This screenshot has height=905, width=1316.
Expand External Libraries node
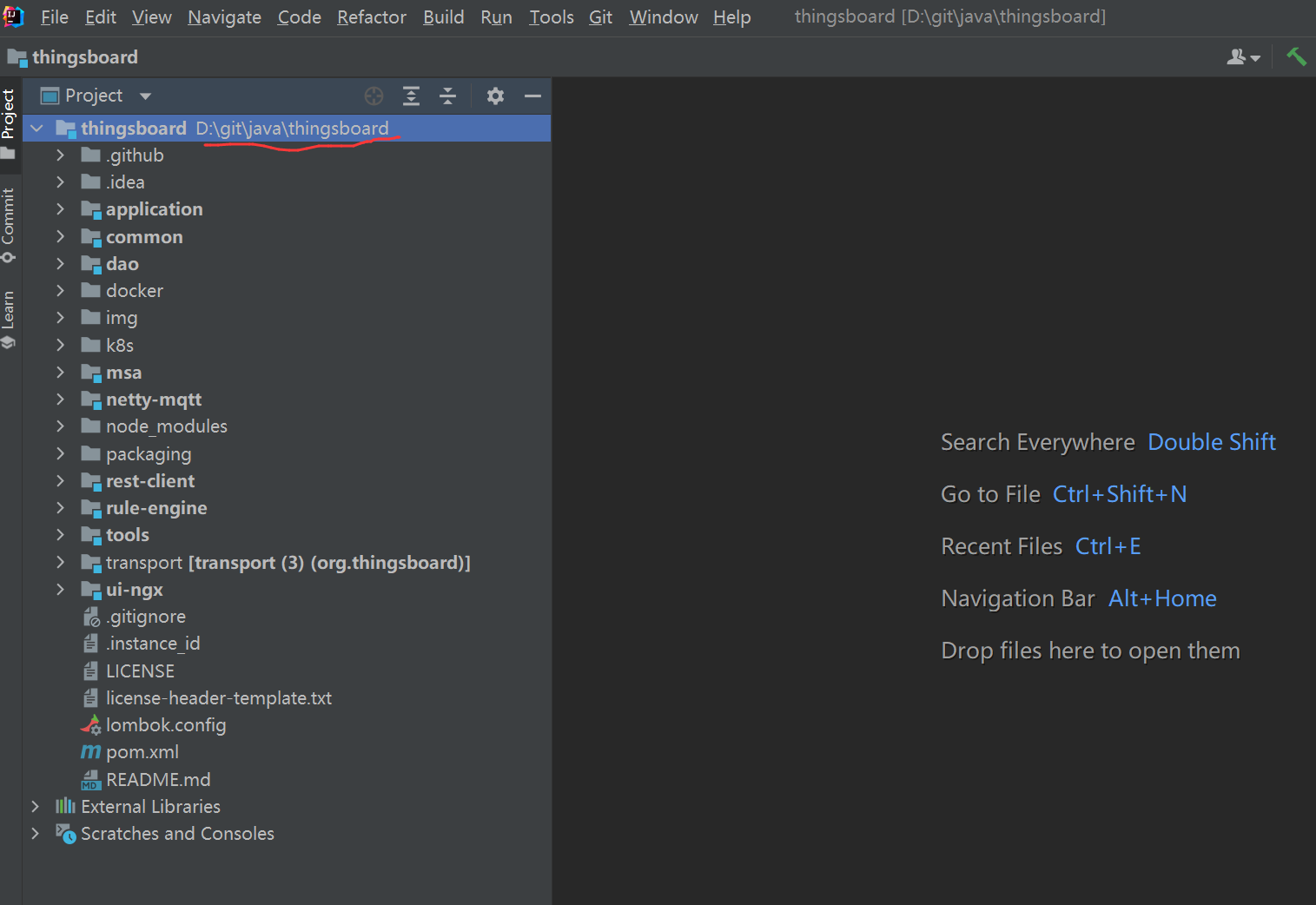(x=35, y=806)
